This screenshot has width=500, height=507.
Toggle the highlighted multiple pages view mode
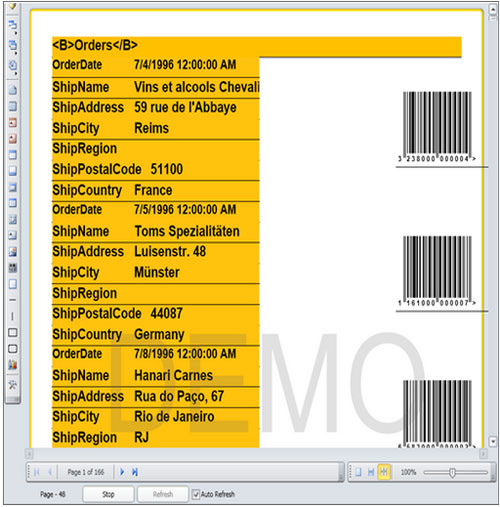(384, 472)
